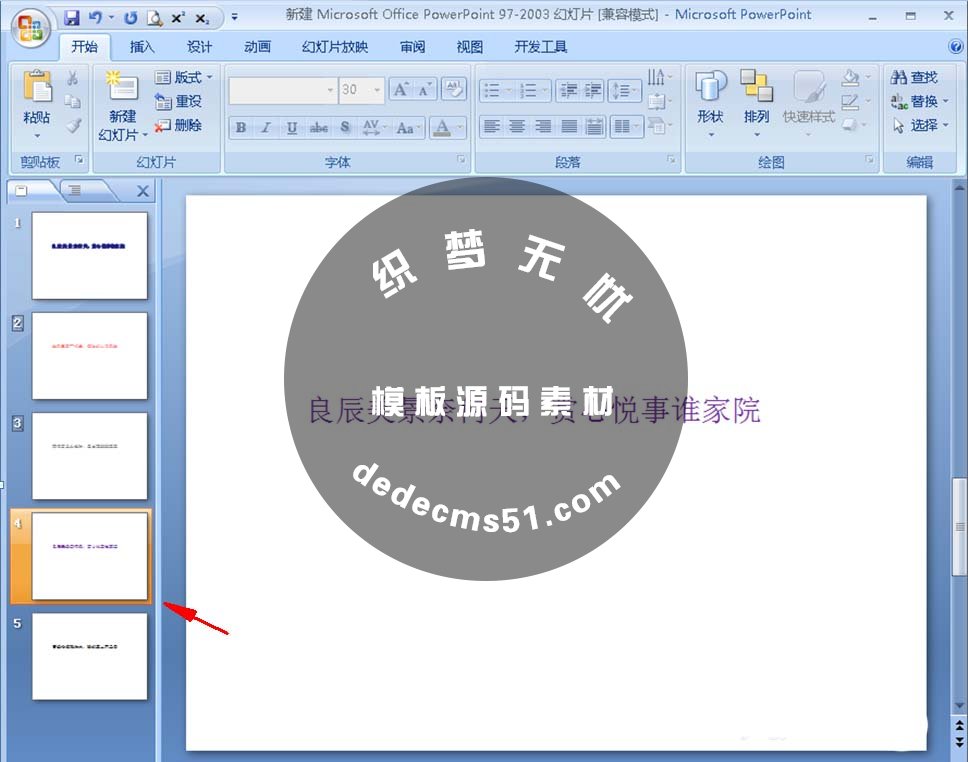The width and height of the screenshot is (968, 762).
Task: Select slide 2 thumbnail in slide panel
Action: point(89,356)
